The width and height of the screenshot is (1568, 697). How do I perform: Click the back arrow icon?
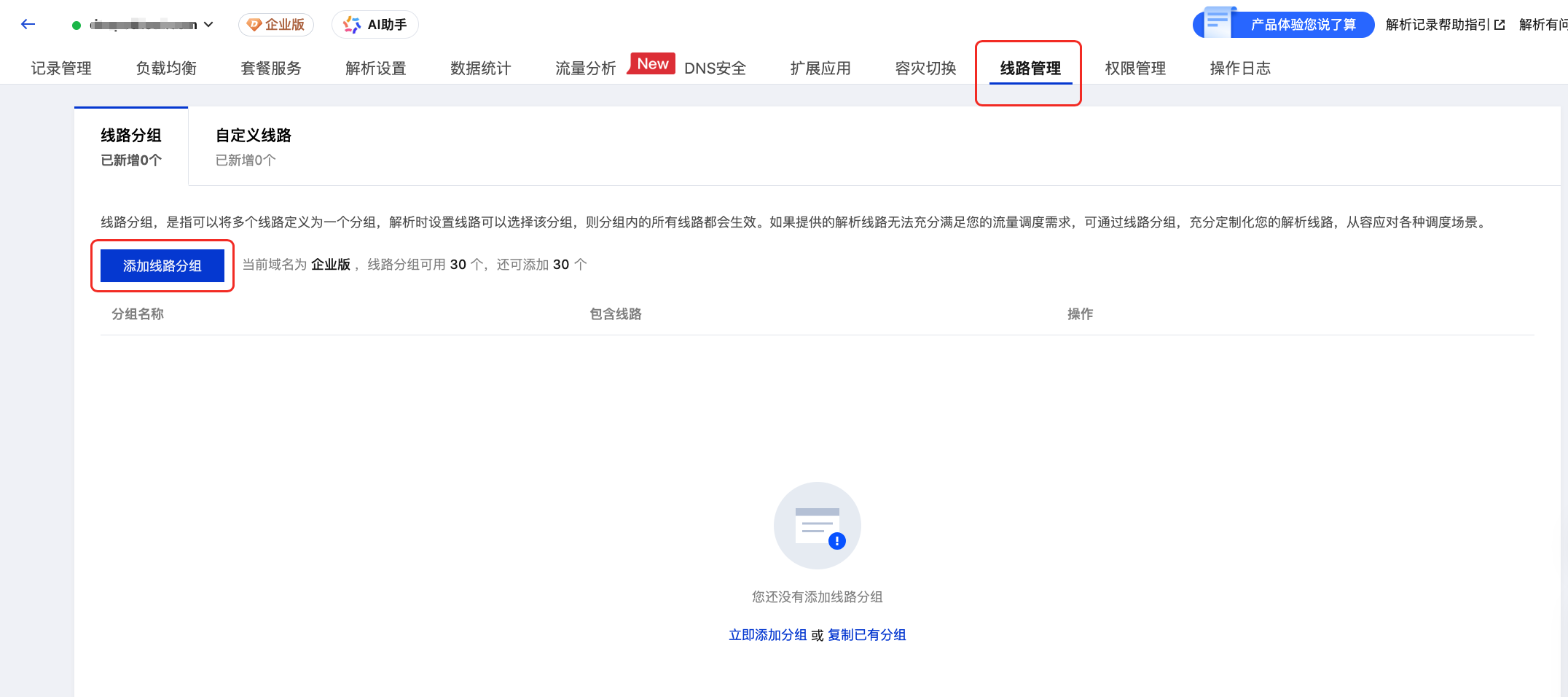28,24
